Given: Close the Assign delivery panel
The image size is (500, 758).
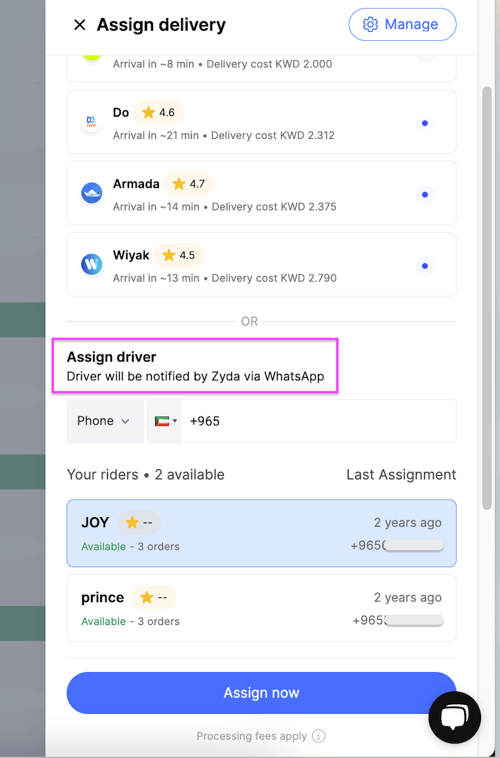Looking at the screenshot, I should pyautogui.click(x=80, y=25).
